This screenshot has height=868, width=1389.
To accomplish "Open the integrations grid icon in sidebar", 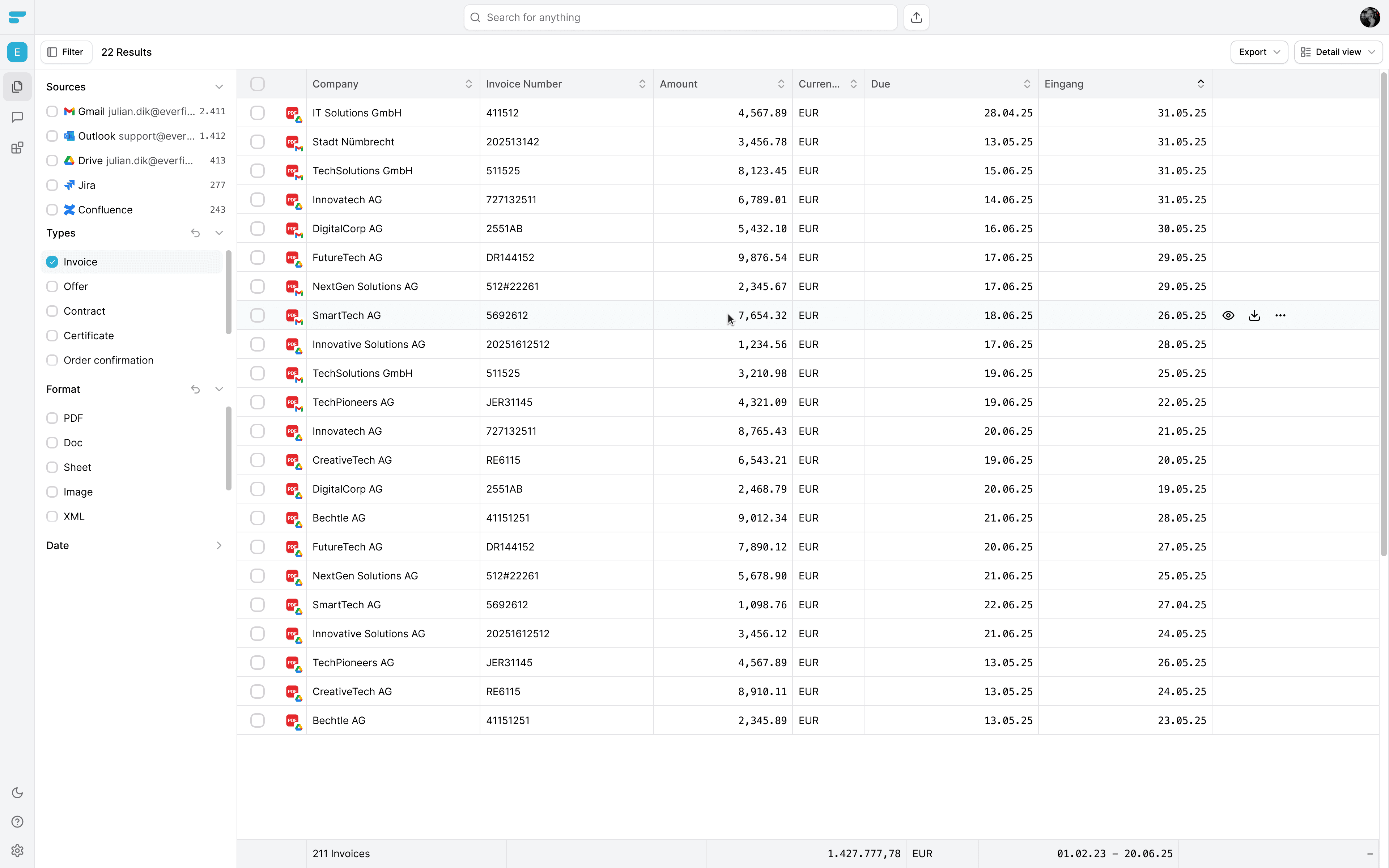I will 17,148.
